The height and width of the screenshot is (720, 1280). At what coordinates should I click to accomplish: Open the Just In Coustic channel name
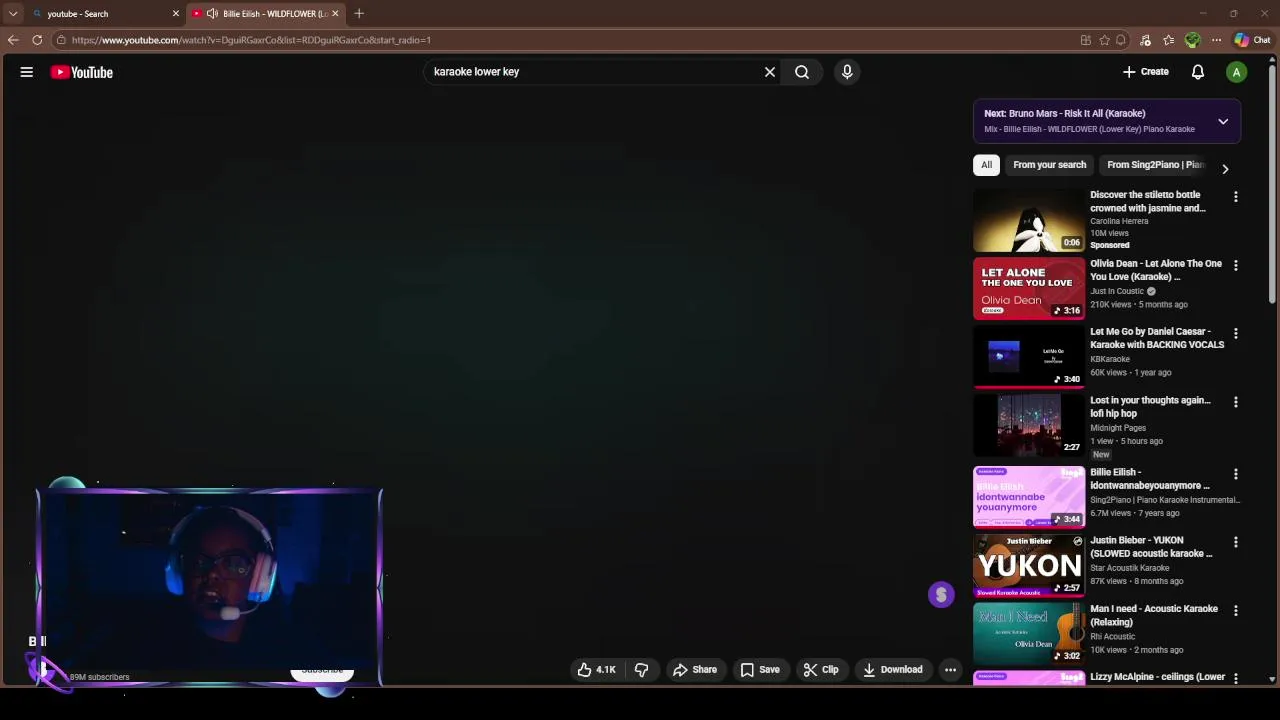[x=1117, y=291]
